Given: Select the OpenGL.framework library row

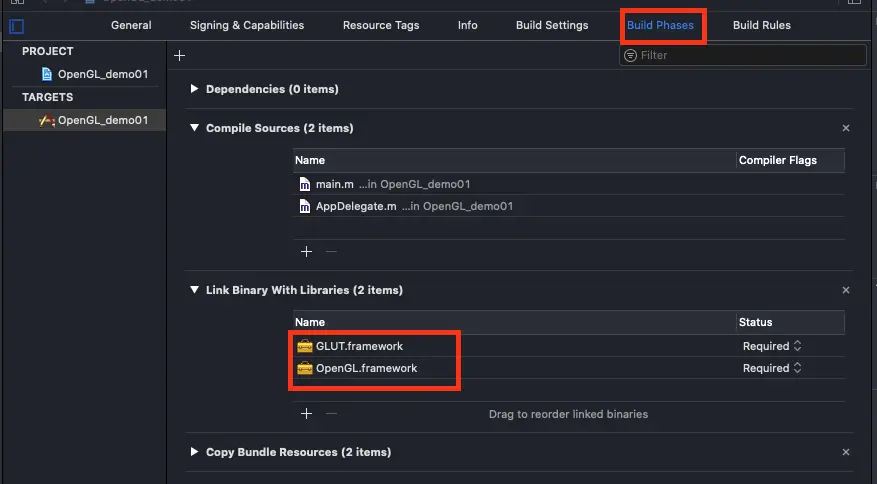Looking at the screenshot, I should pyautogui.click(x=569, y=368).
